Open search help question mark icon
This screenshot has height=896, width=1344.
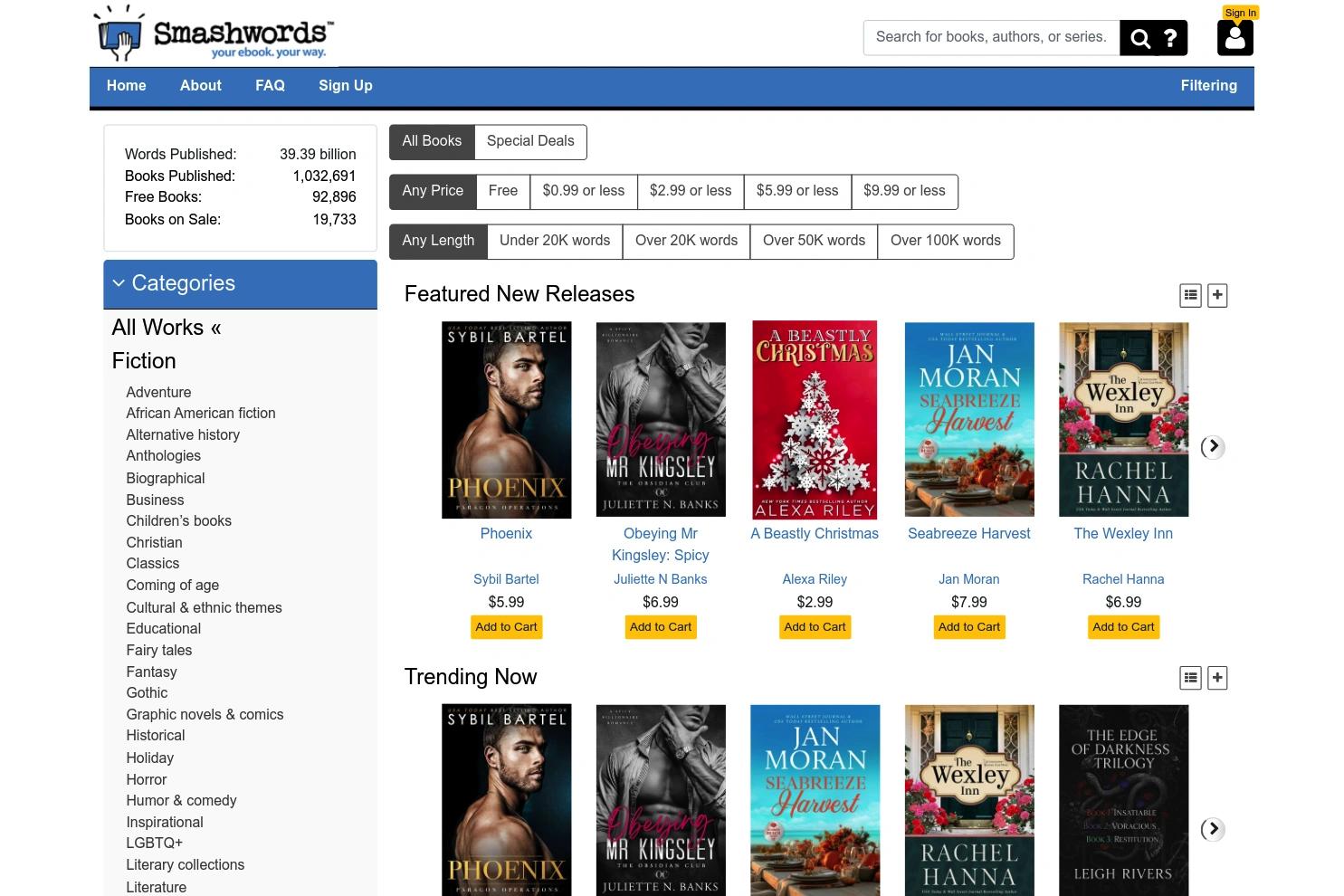click(x=1170, y=38)
